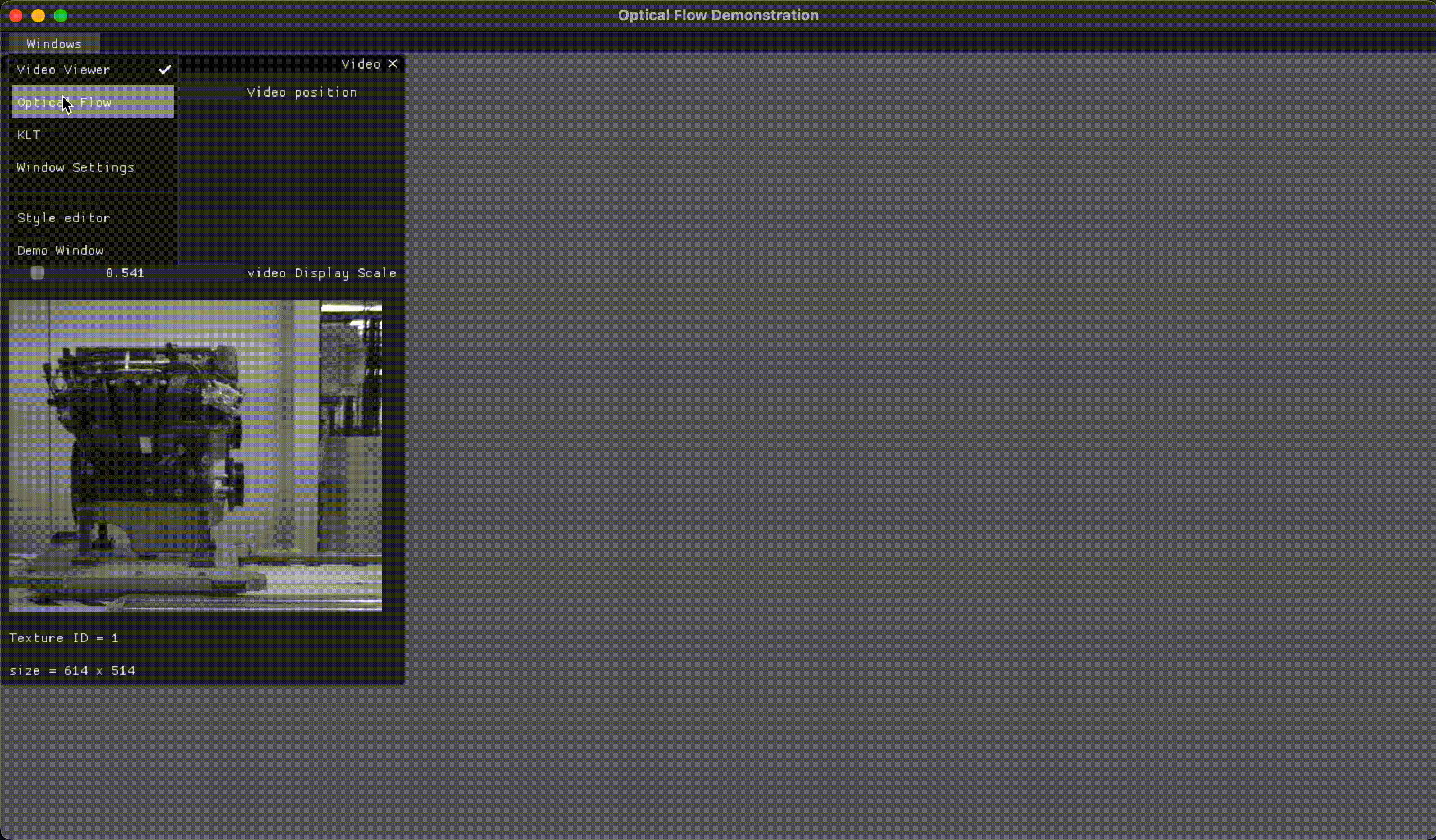Click the red close window button
1436x840 pixels.
[x=16, y=15]
